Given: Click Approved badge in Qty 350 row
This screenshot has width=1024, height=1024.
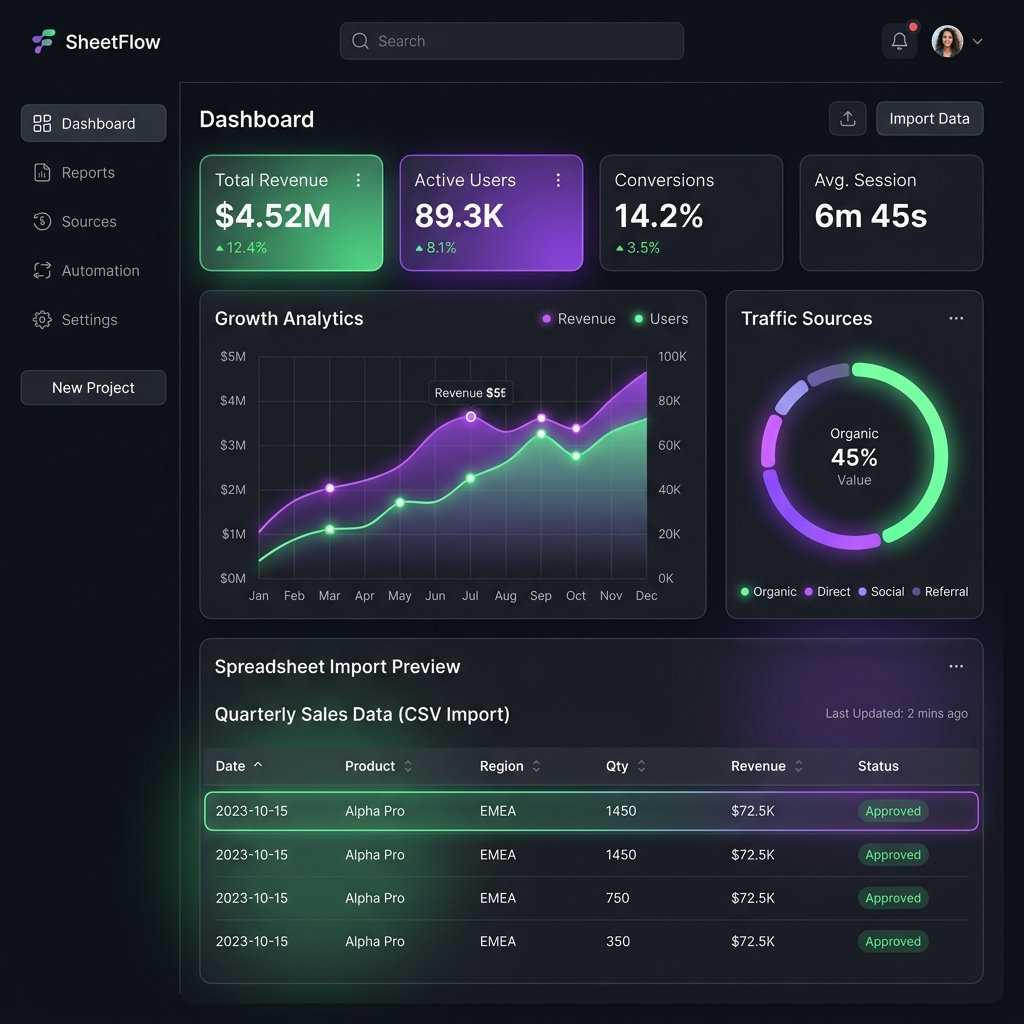Looking at the screenshot, I should [892, 941].
